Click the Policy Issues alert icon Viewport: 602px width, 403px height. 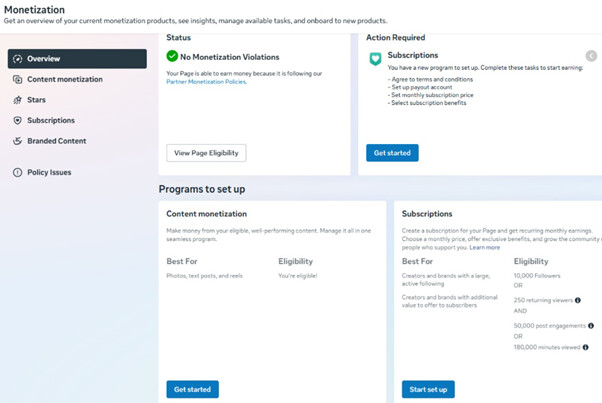click(x=17, y=172)
